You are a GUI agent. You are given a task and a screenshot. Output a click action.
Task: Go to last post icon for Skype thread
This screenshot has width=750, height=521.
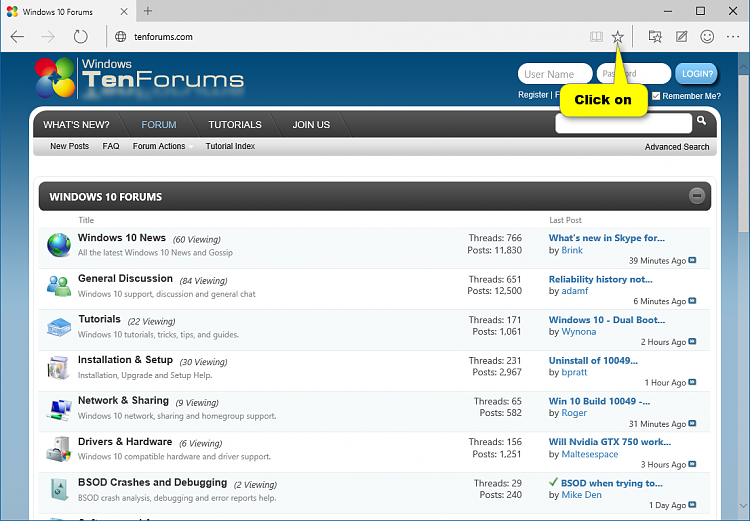[x=692, y=260]
